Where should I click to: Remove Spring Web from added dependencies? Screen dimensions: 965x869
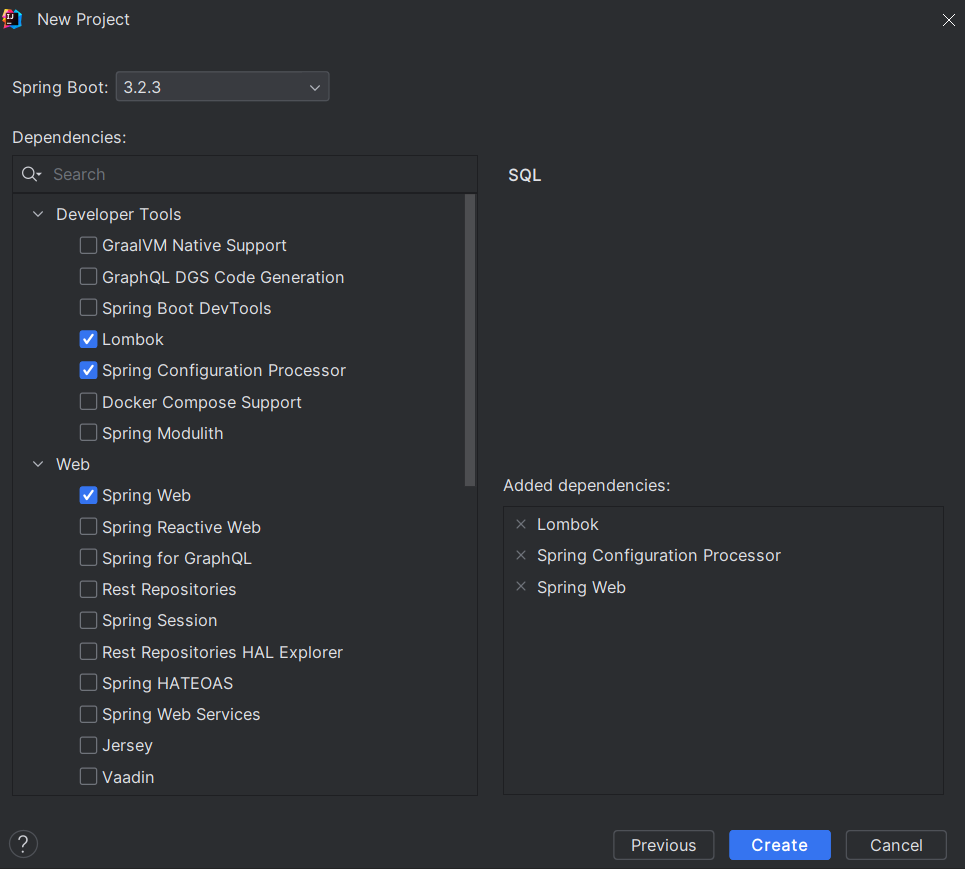(x=521, y=587)
